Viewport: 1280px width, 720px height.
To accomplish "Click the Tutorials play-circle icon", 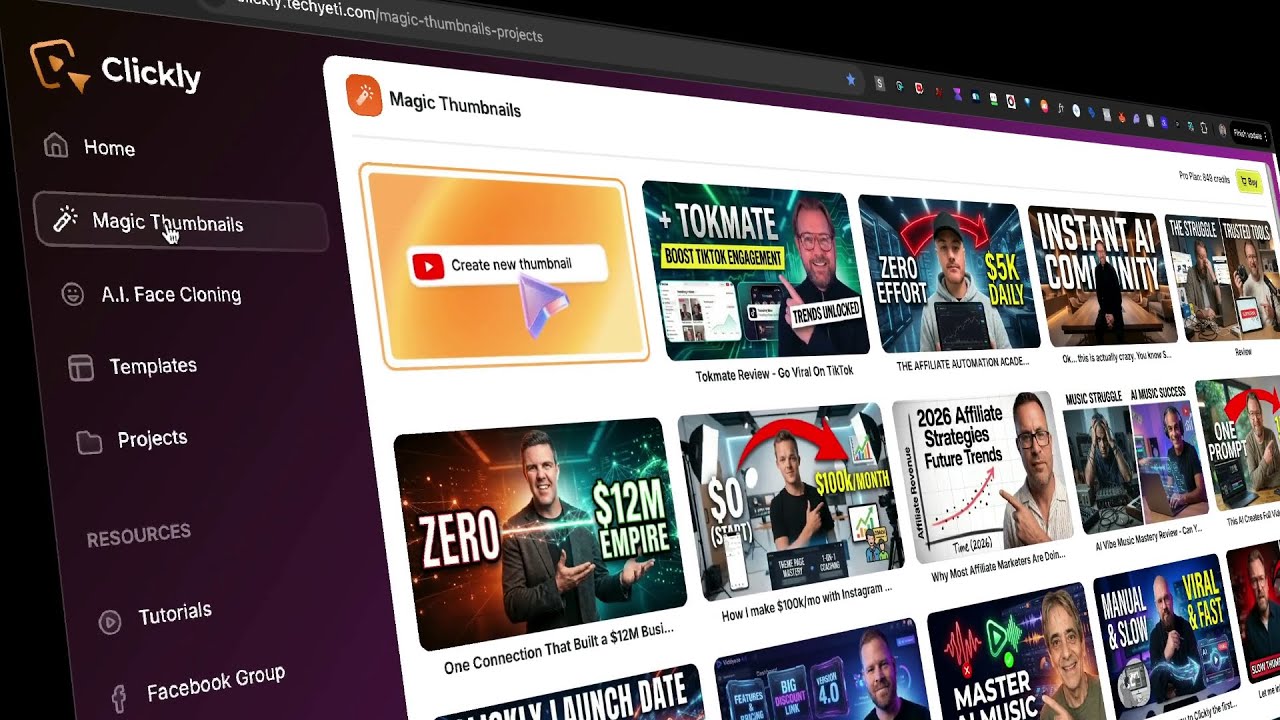I will (110, 621).
